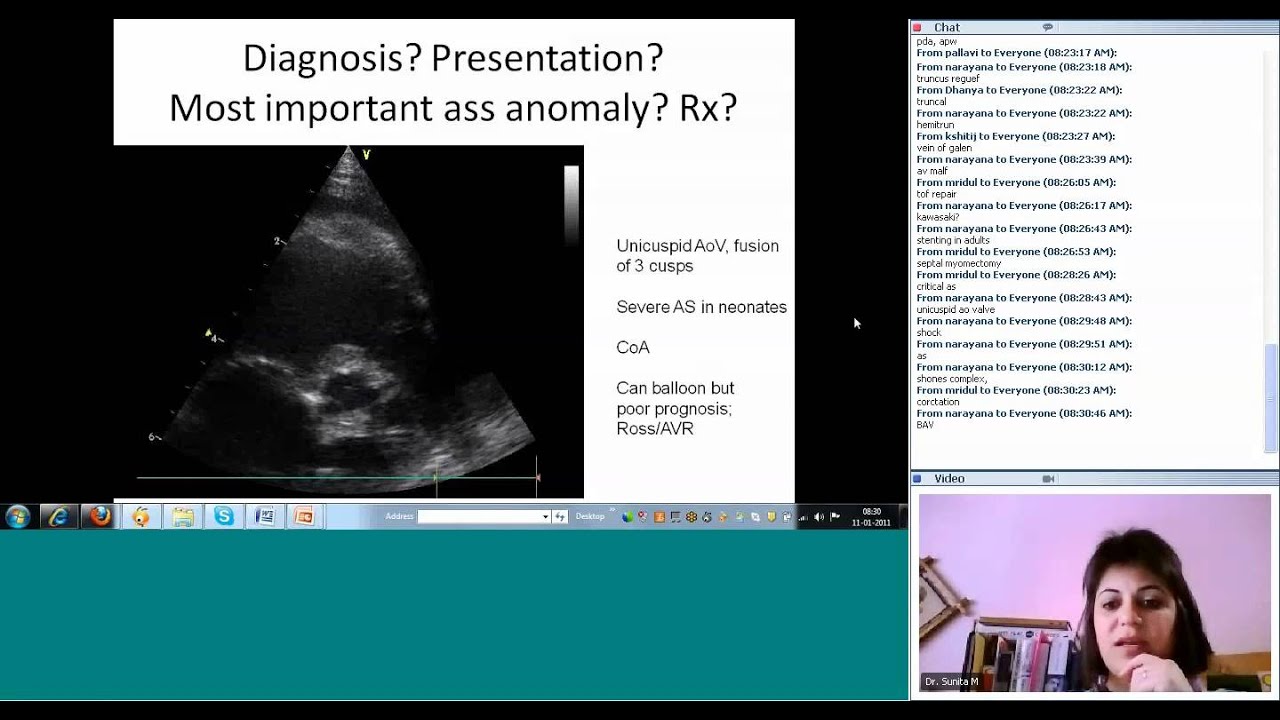Screen dimensions: 1280x720
Task: Click the red Chat panel header square
Action: [917, 28]
